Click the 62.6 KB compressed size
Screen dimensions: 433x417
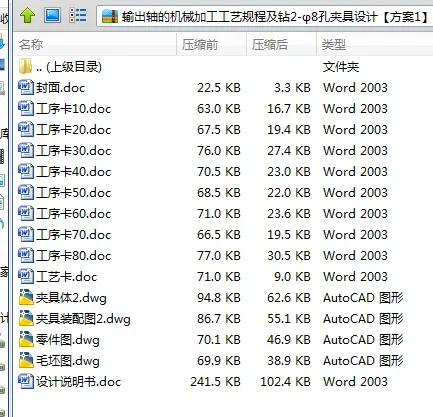289,298
